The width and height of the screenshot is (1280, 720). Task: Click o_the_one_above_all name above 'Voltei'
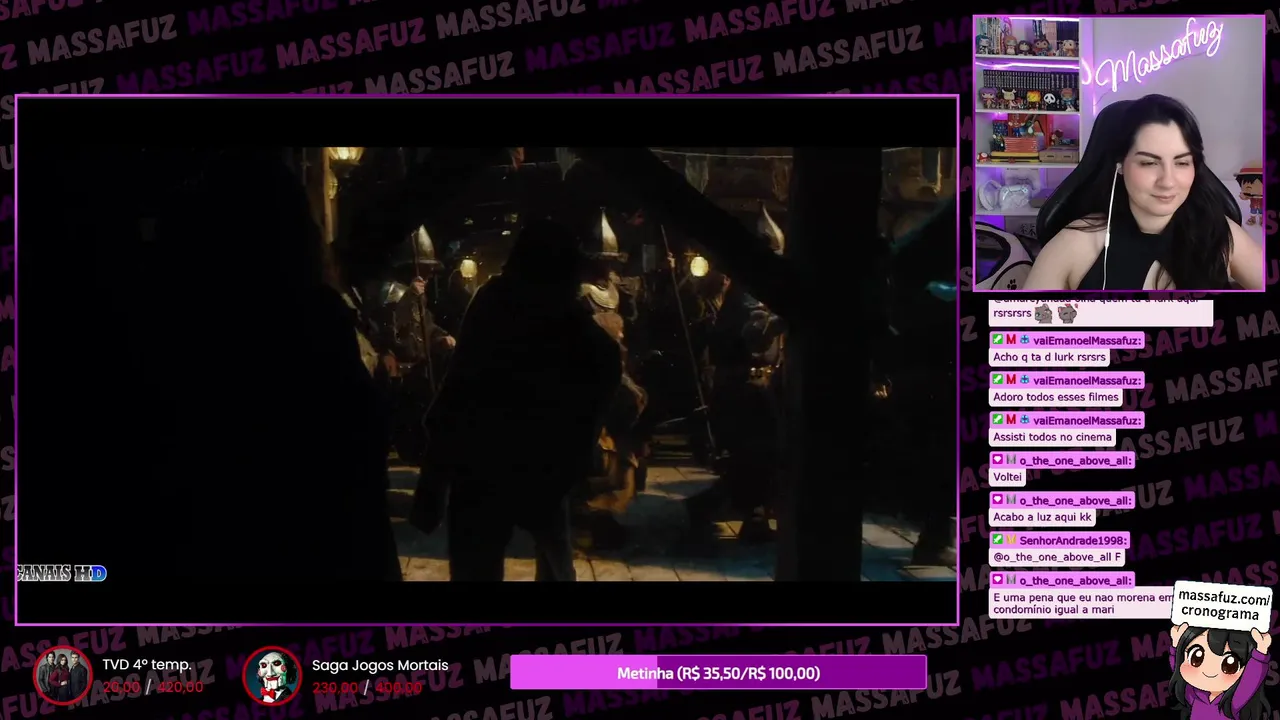1075,460
